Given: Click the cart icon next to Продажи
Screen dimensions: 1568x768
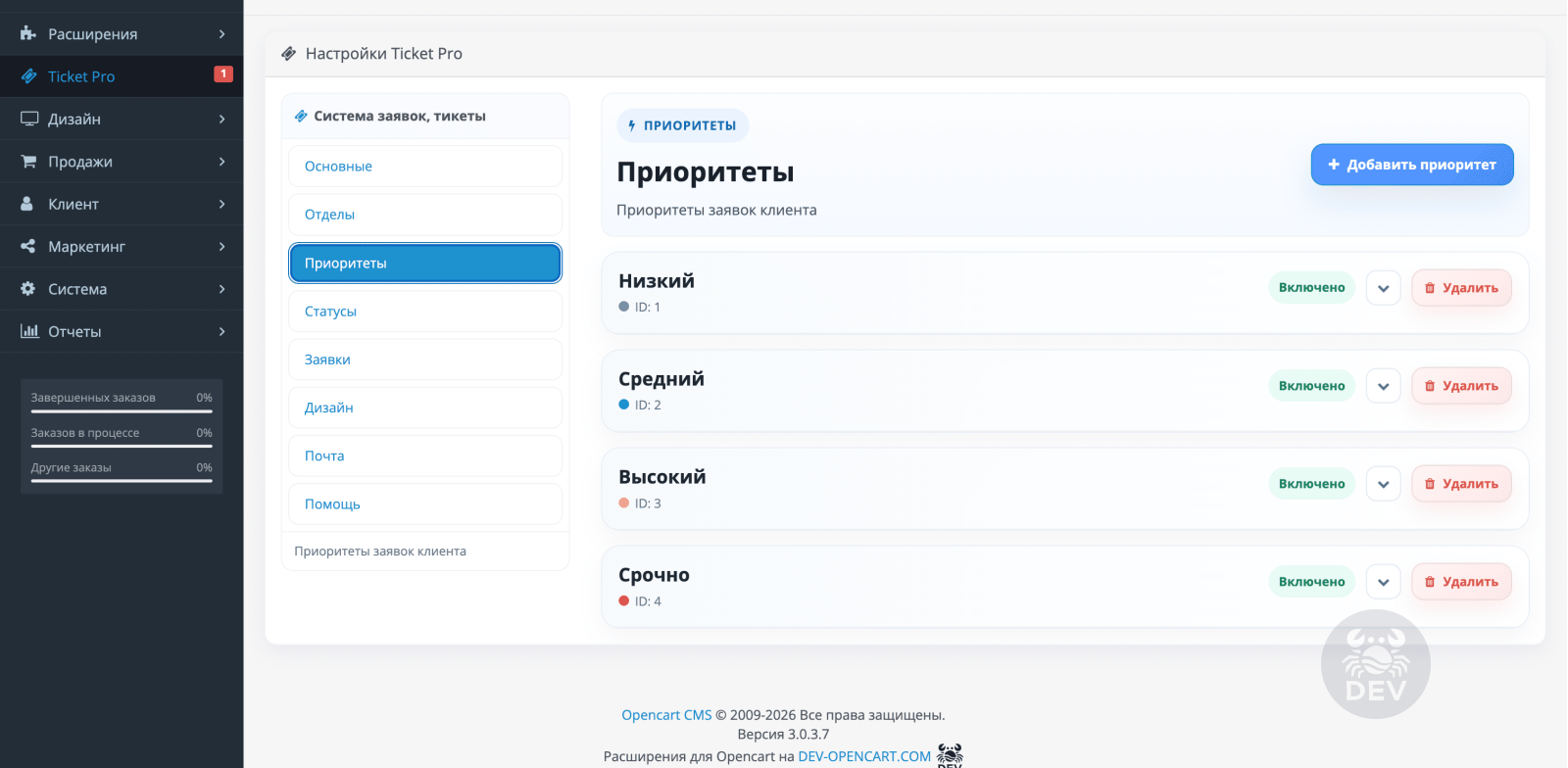Looking at the screenshot, I should [x=28, y=161].
